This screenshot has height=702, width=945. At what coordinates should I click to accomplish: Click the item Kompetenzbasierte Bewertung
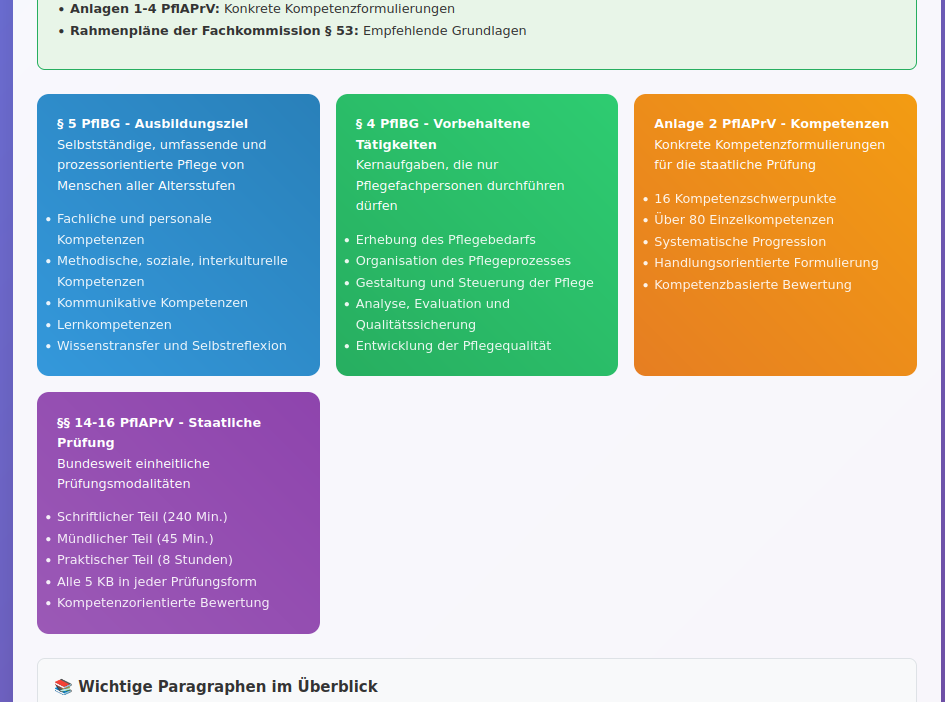pos(752,285)
